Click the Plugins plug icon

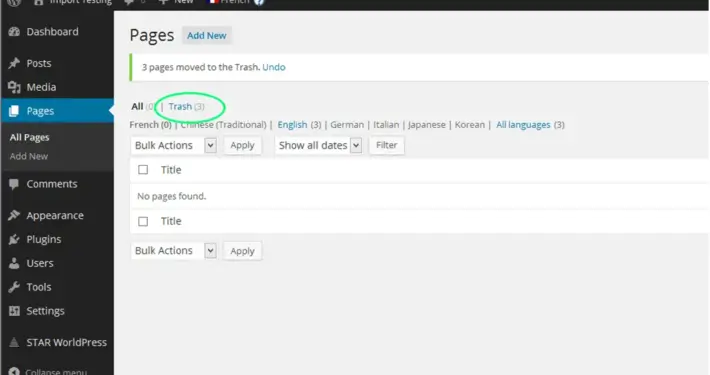14,239
